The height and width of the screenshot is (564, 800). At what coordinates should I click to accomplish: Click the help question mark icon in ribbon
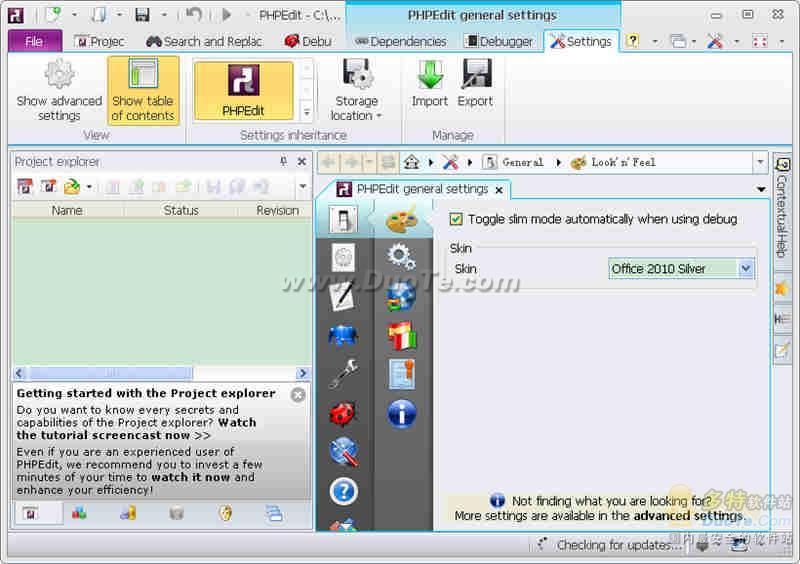[632, 41]
